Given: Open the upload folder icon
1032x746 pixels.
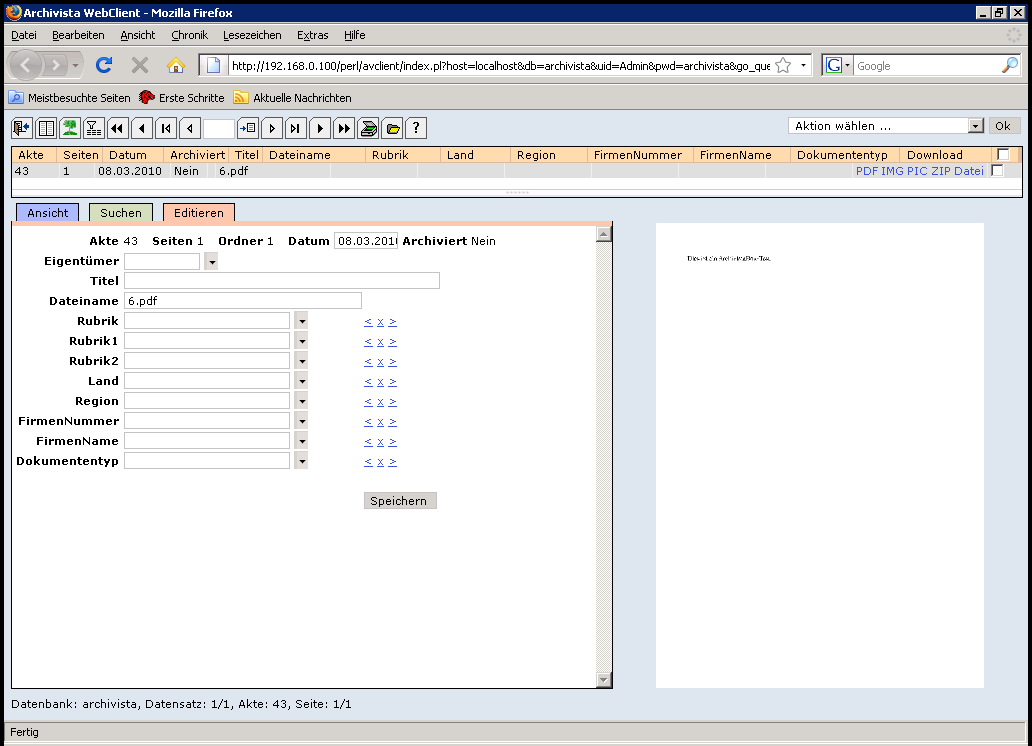Looking at the screenshot, I should [392, 128].
